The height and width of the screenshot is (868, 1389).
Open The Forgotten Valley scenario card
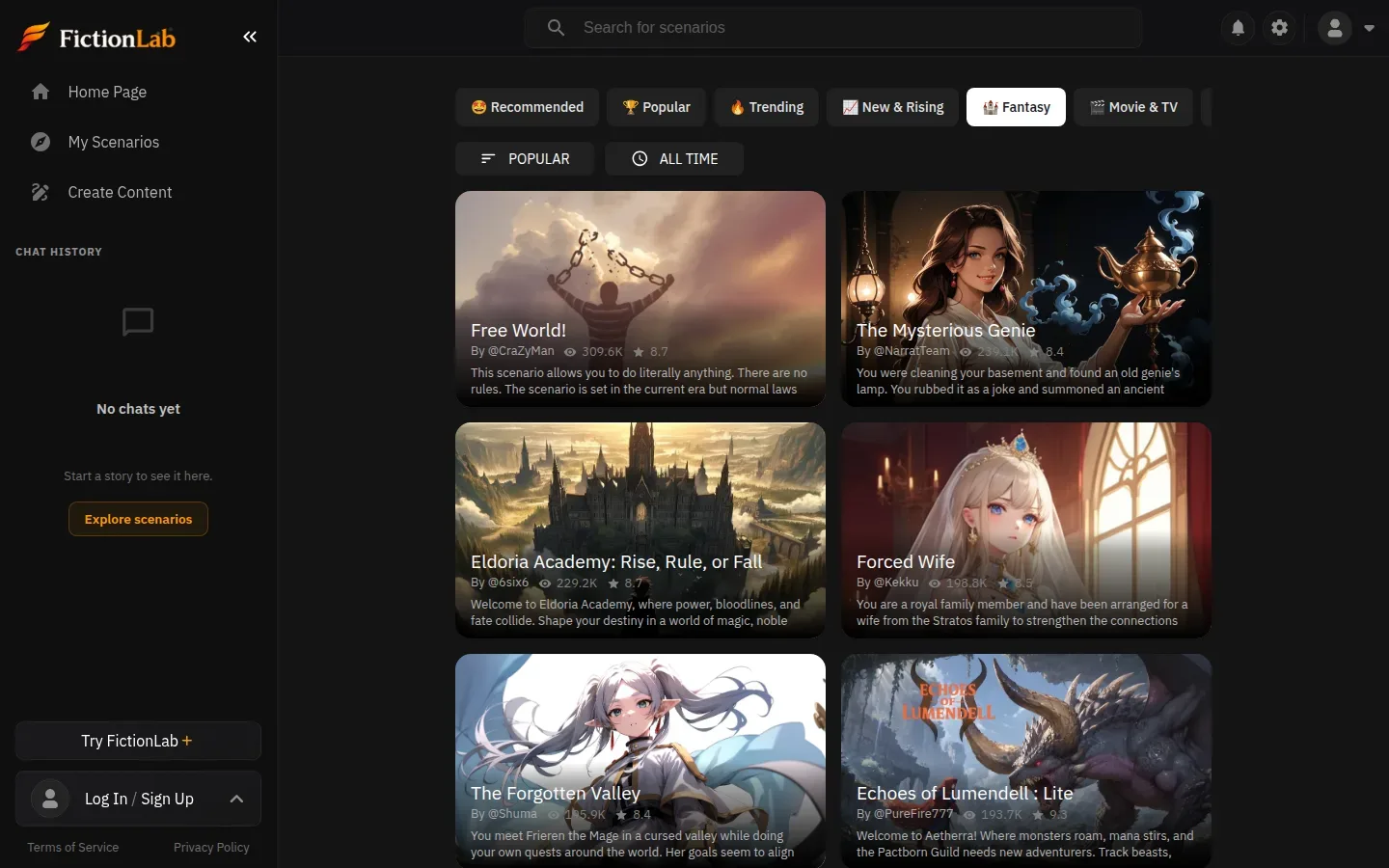tap(640, 761)
